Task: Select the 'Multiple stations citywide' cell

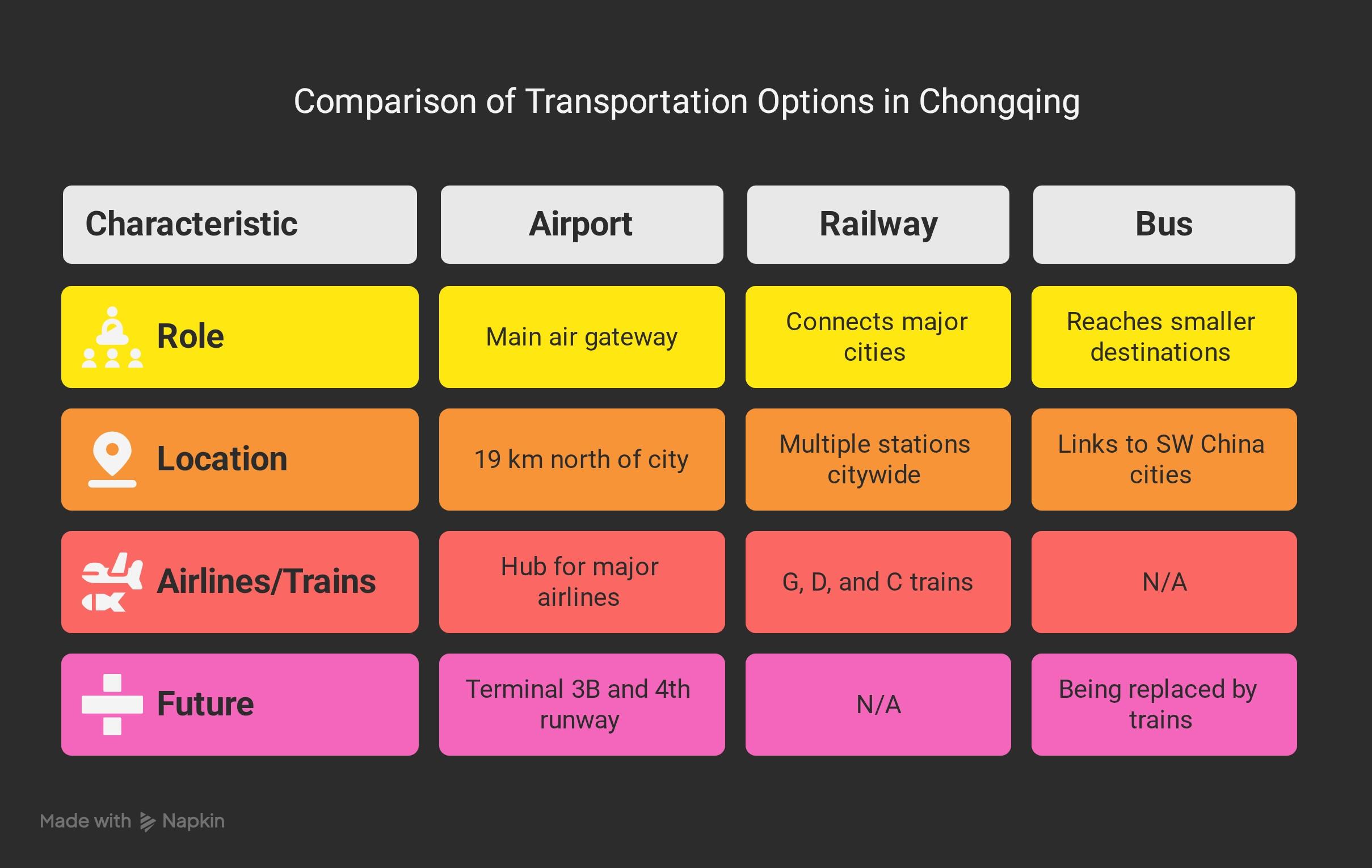Action: tap(878, 460)
